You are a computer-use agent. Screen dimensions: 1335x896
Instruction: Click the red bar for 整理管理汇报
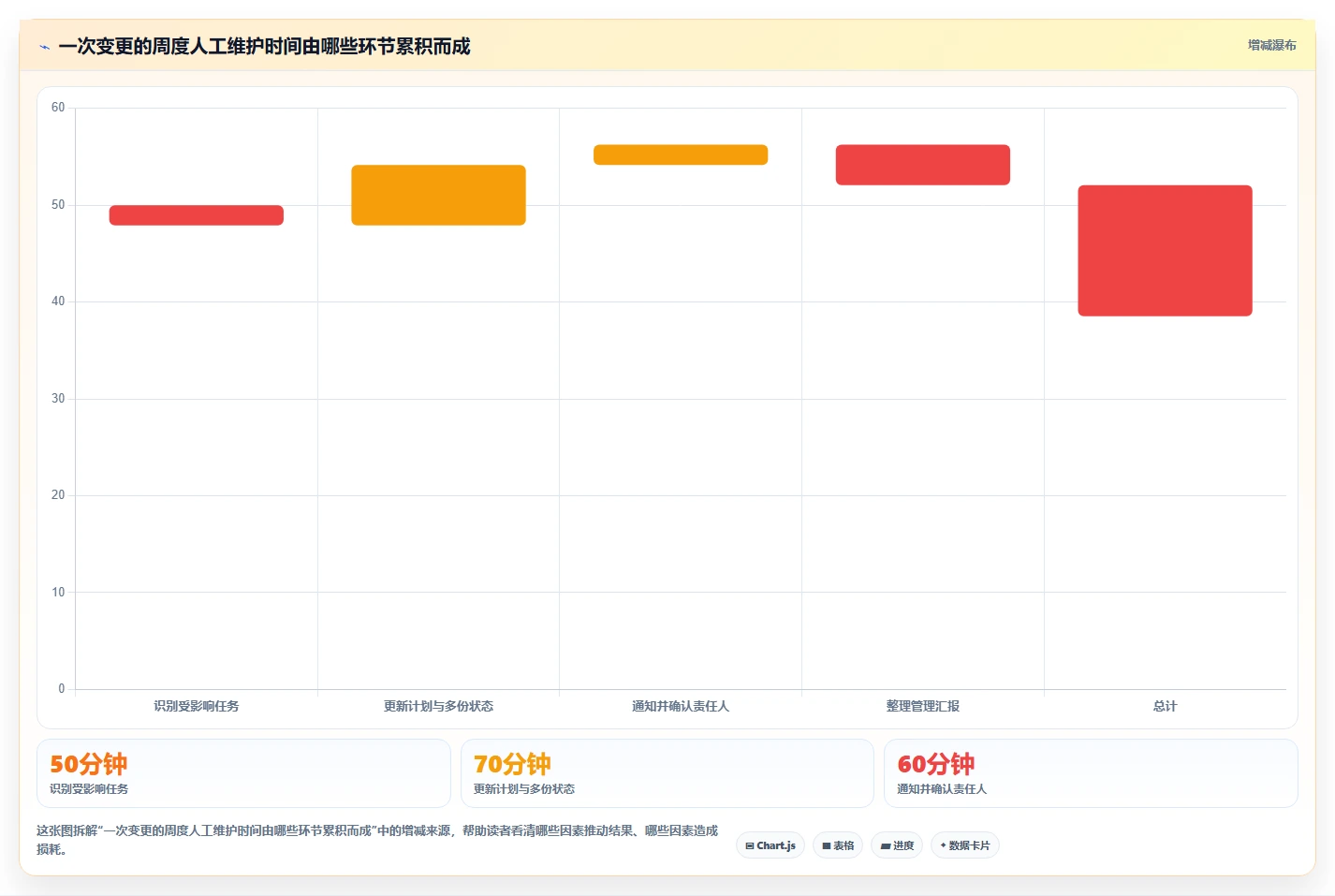[923, 165]
